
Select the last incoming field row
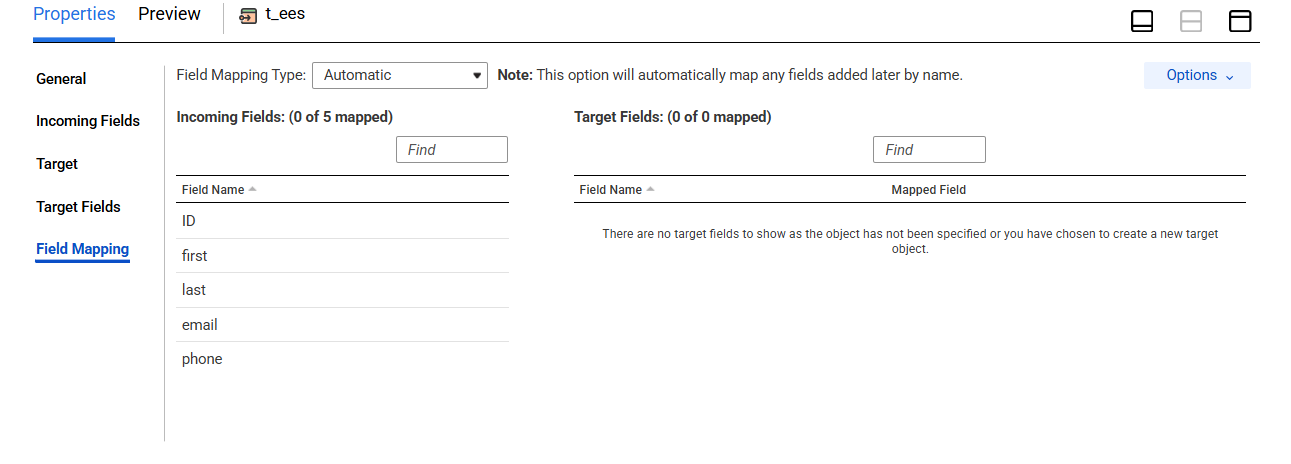[x=342, y=290]
